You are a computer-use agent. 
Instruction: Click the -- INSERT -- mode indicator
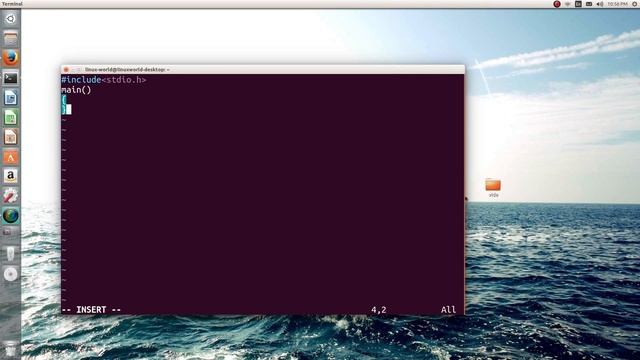(91, 310)
